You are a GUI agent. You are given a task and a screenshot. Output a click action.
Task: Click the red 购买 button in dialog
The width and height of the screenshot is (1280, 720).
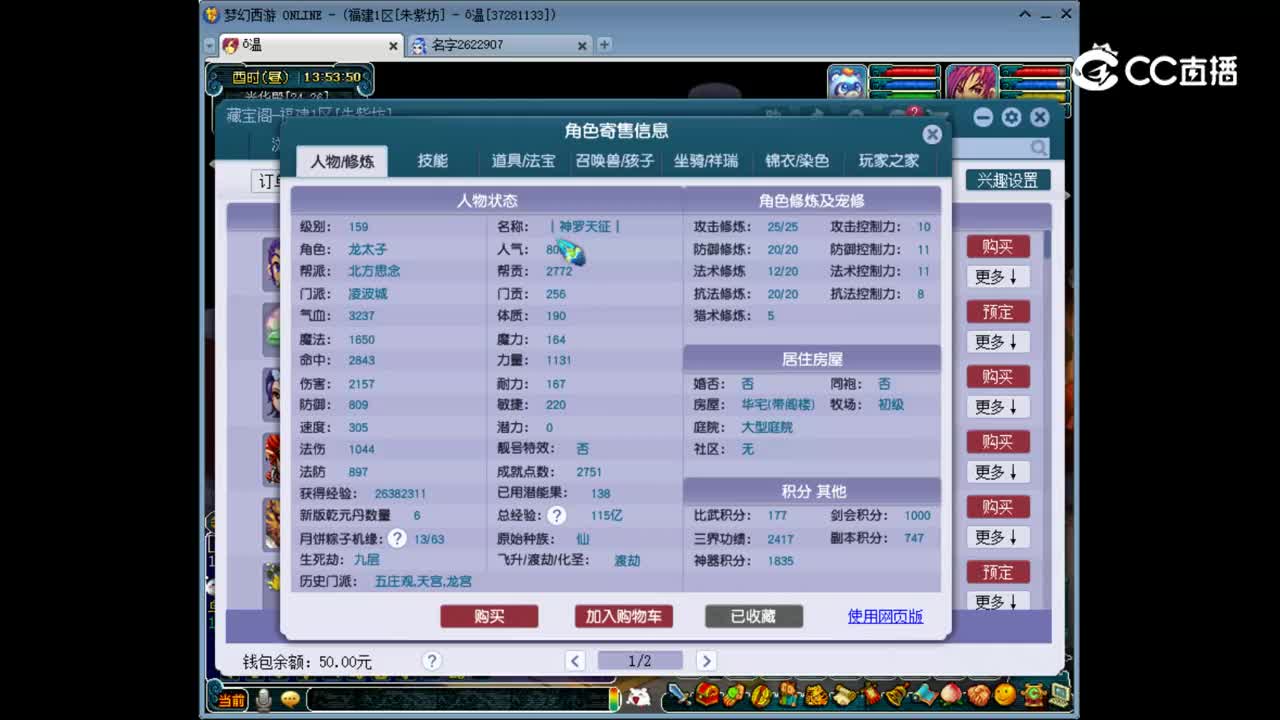coord(489,616)
